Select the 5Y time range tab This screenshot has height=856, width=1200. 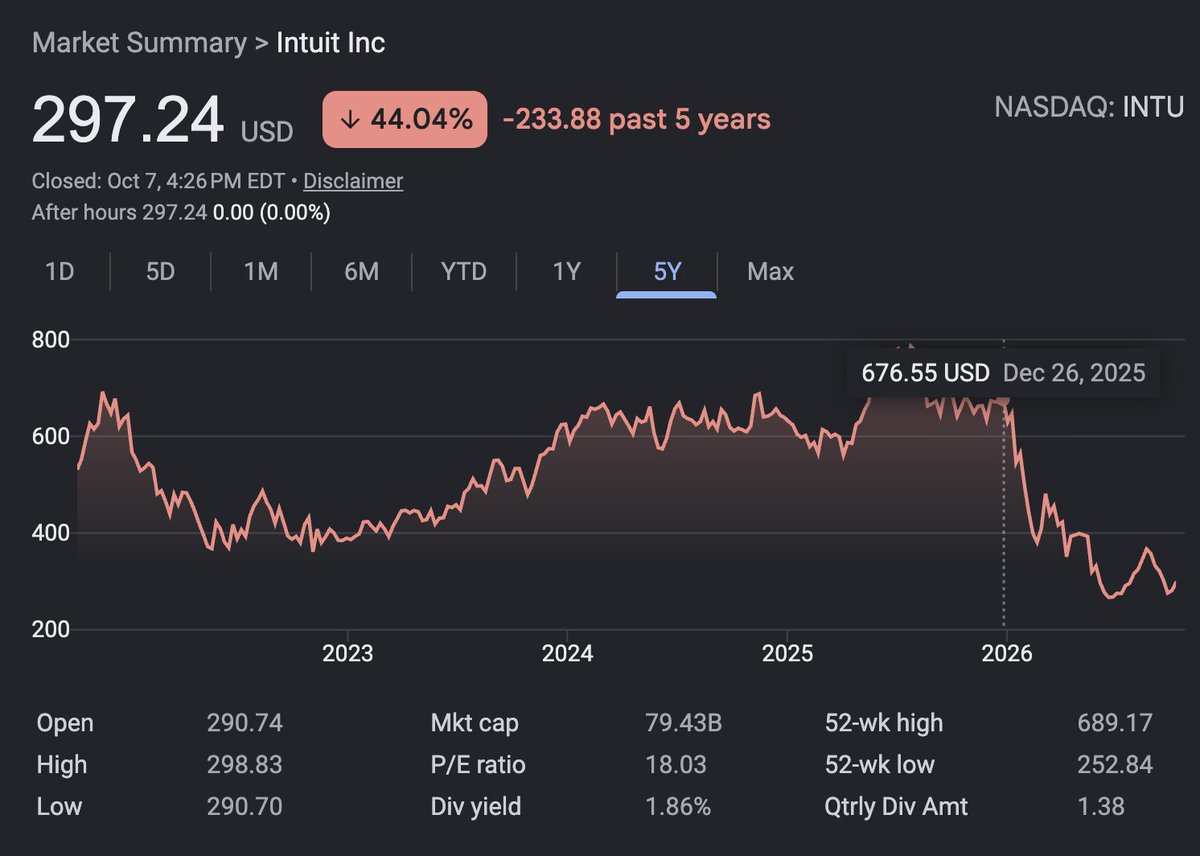coord(667,271)
